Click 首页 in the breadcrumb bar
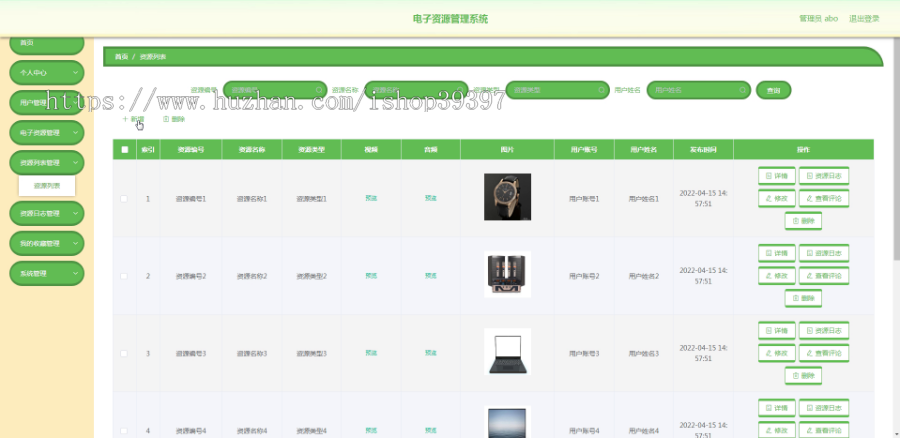 [121, 57]
